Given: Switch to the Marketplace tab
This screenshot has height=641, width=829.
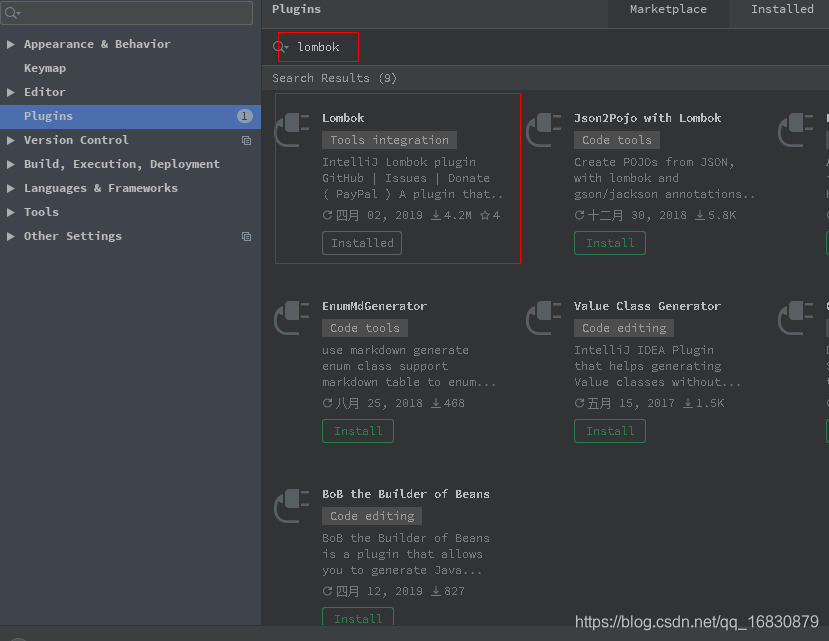Looking at the screenshot, I should click(x=668, y=10).
